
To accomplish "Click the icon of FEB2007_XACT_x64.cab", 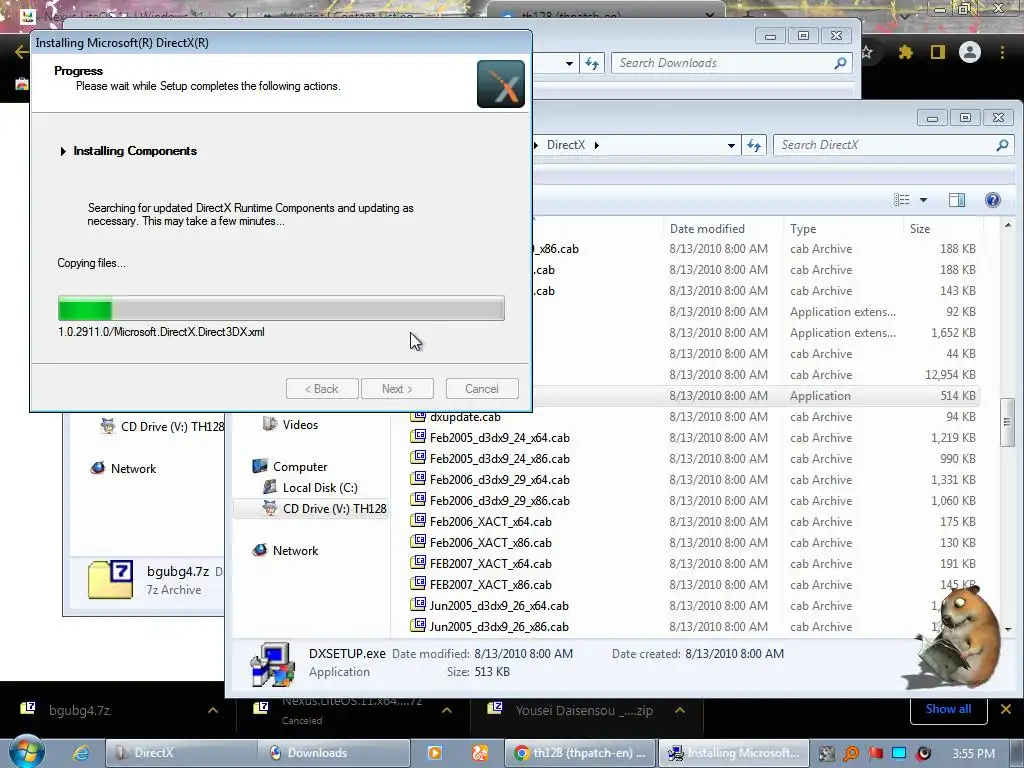I will (x=418, y=562).
